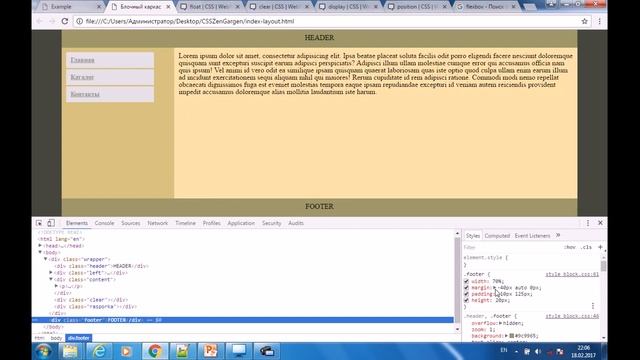Click the address bar URL
Screen dimensions: 640x360
tap(190, 21)
